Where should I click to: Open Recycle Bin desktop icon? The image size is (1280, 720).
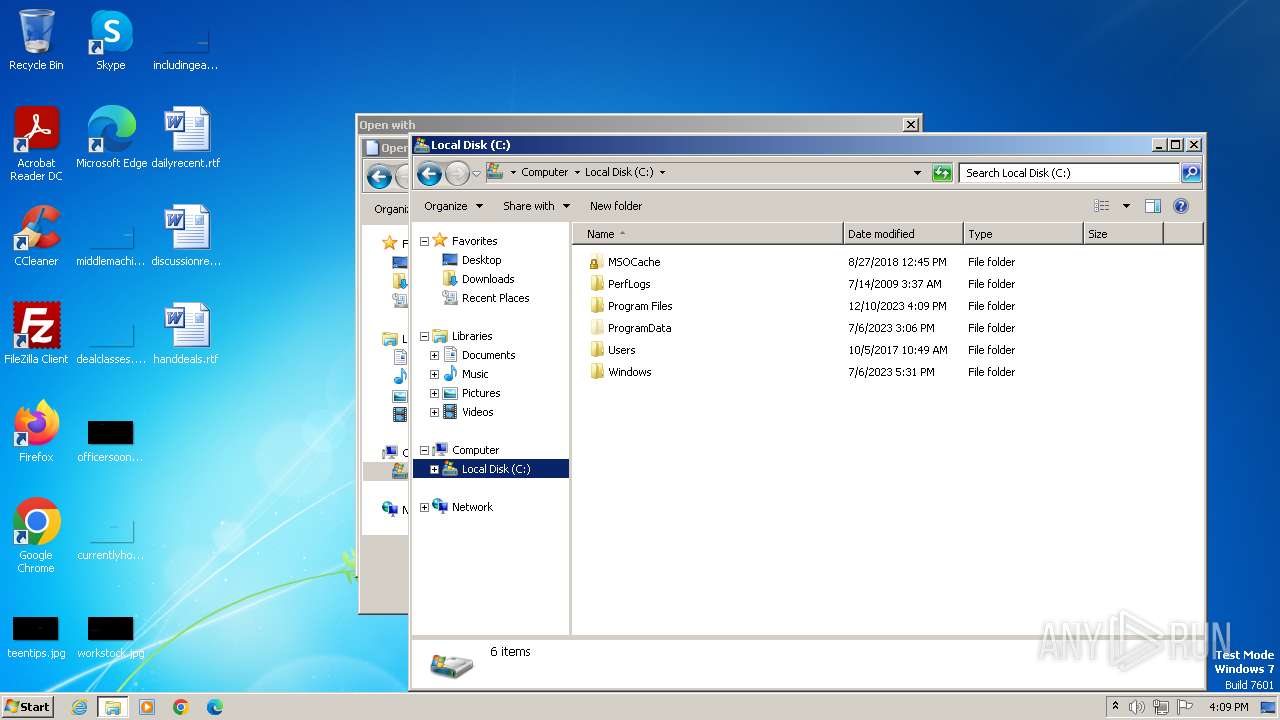pos(36,40)
